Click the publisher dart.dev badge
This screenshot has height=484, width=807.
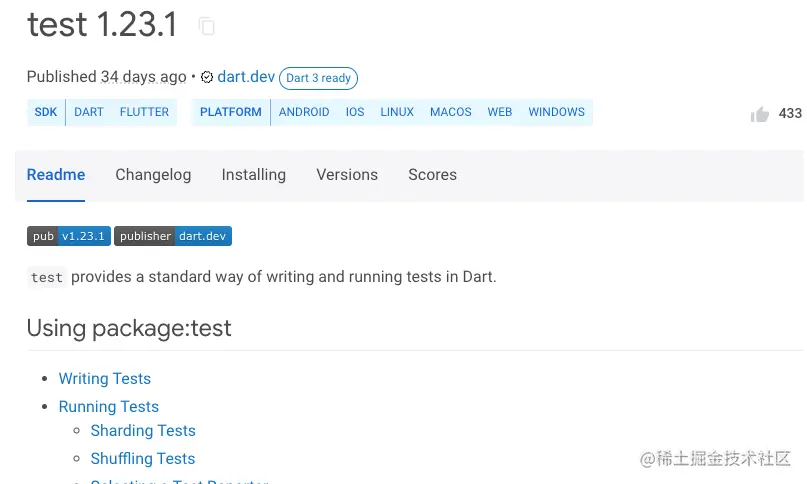[x=173, y=236]
